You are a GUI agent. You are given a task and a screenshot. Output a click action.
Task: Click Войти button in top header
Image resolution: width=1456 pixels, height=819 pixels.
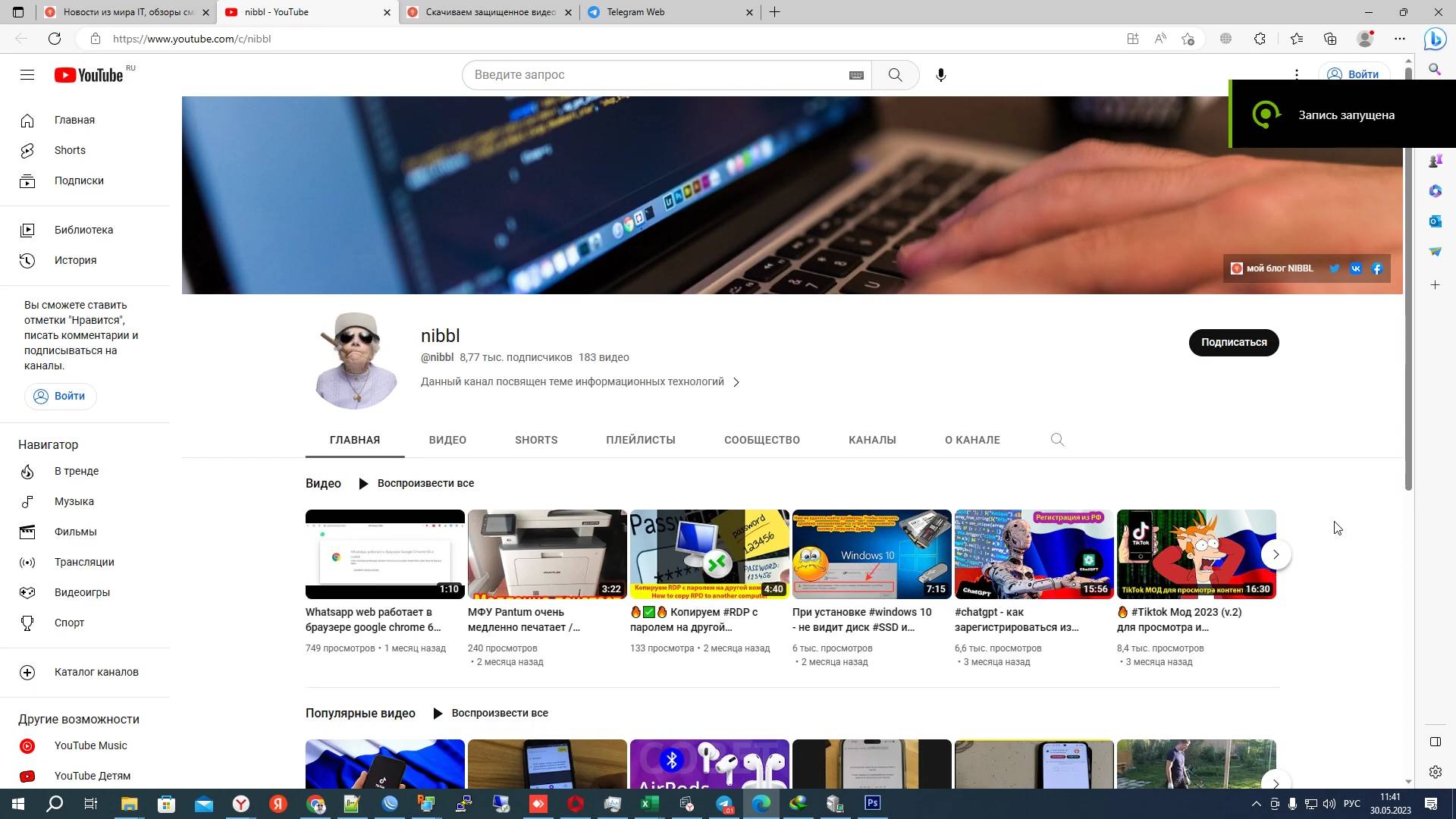1354,74
